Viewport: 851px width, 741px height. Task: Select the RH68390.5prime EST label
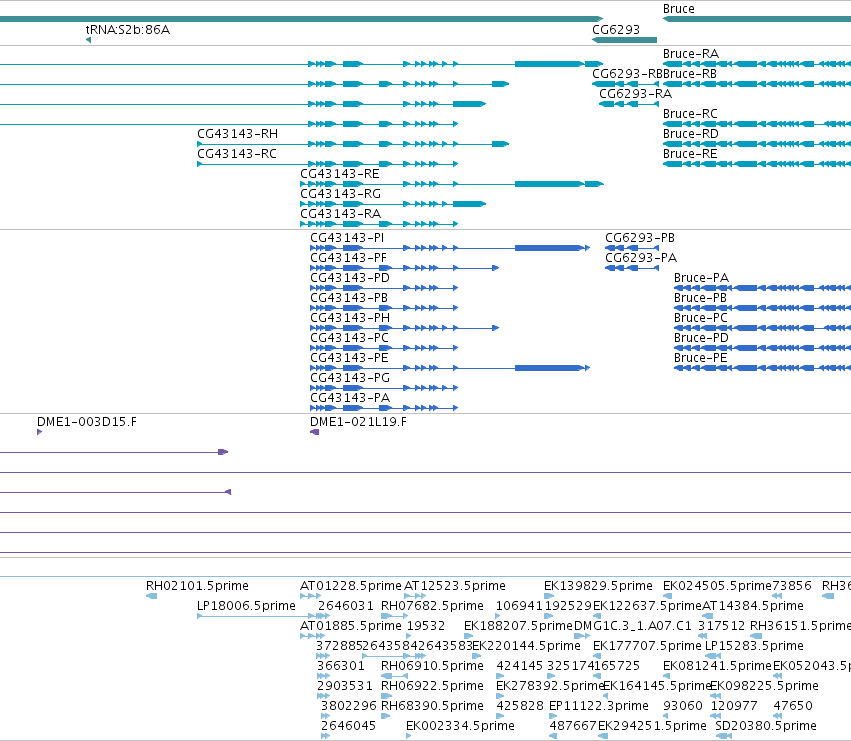pyautogui.click(x=432, y=706)
